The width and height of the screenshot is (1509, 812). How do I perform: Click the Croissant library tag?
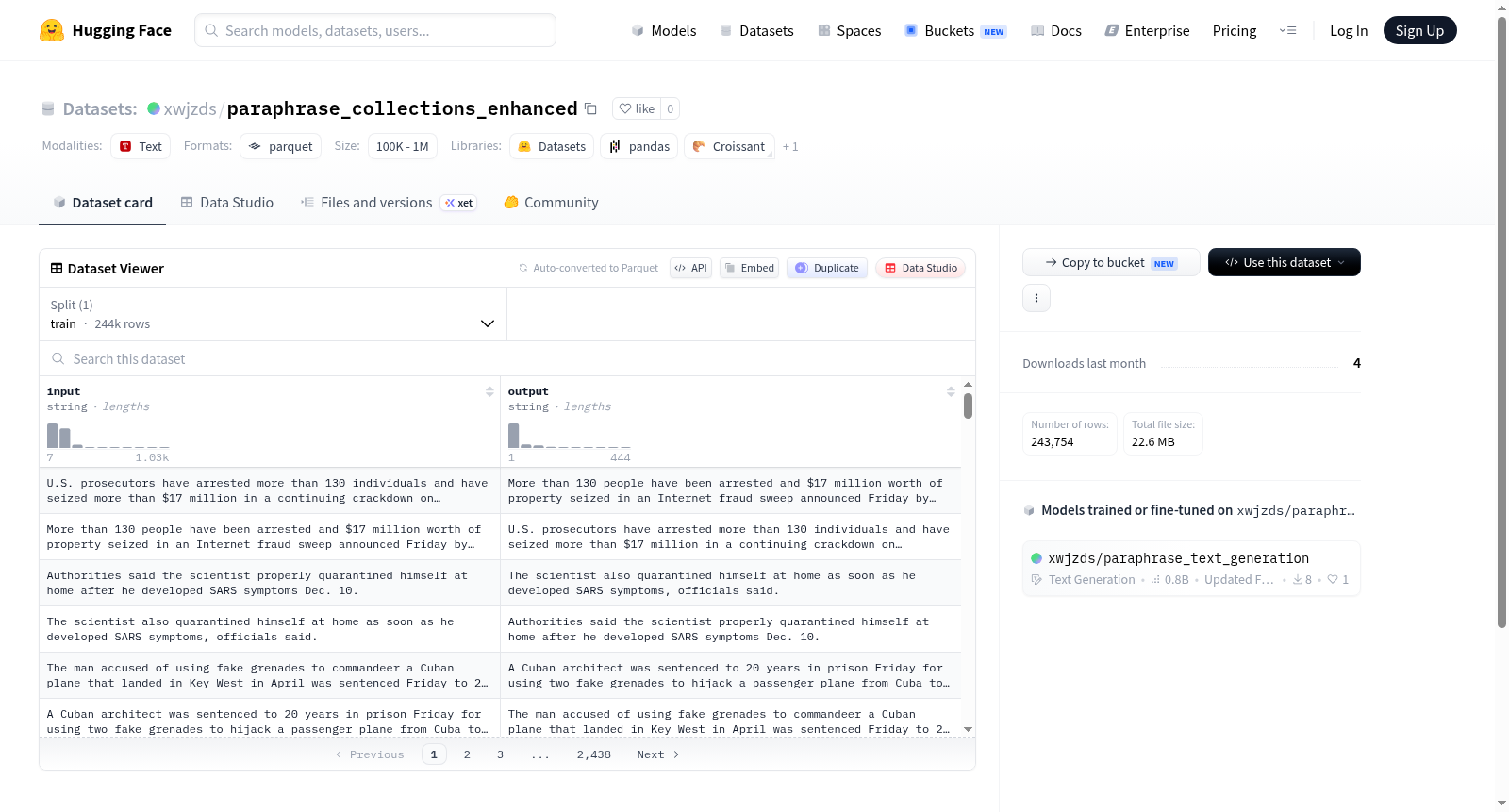[729, 146]
